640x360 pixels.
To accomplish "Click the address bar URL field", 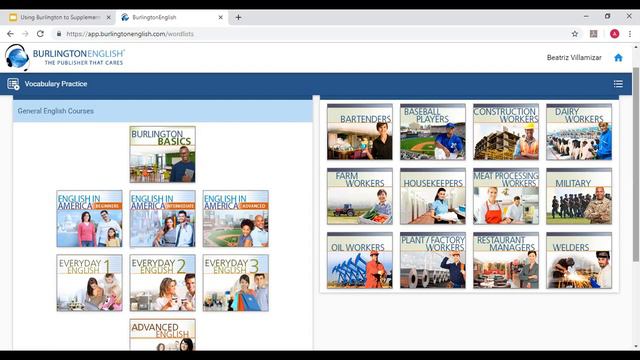I will click(x=310, y=34).
